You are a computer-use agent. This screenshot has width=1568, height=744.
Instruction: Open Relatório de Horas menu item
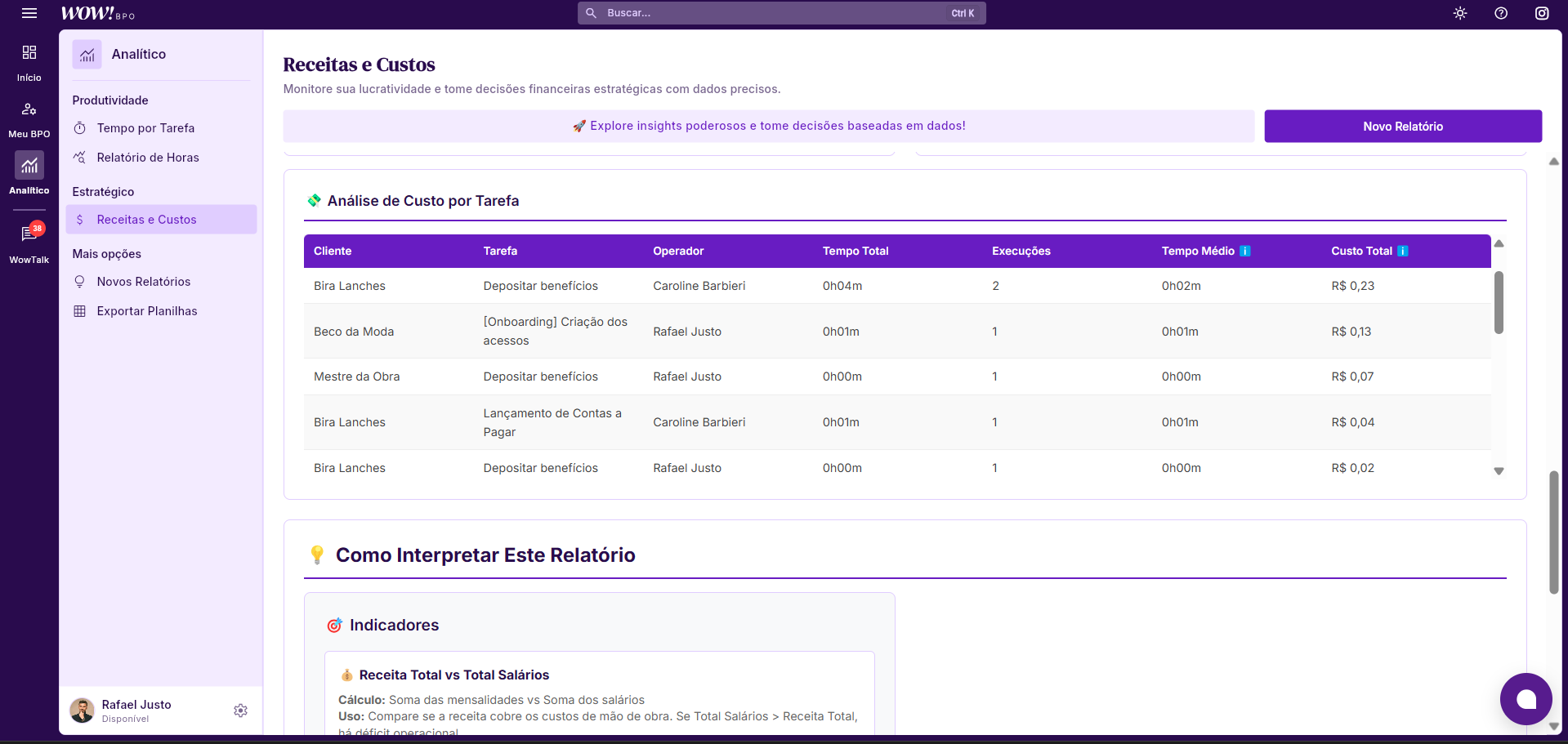pyautogui.click(x=147, y=158)
